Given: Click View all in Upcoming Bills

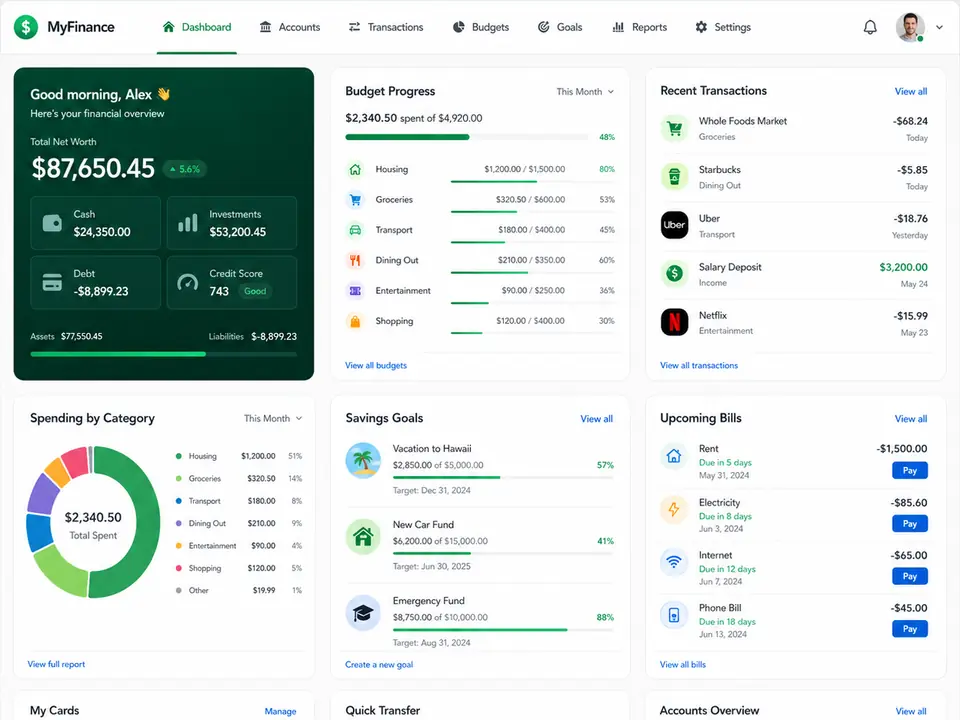Looking at the screenshot, I should [x=911, y=419].
